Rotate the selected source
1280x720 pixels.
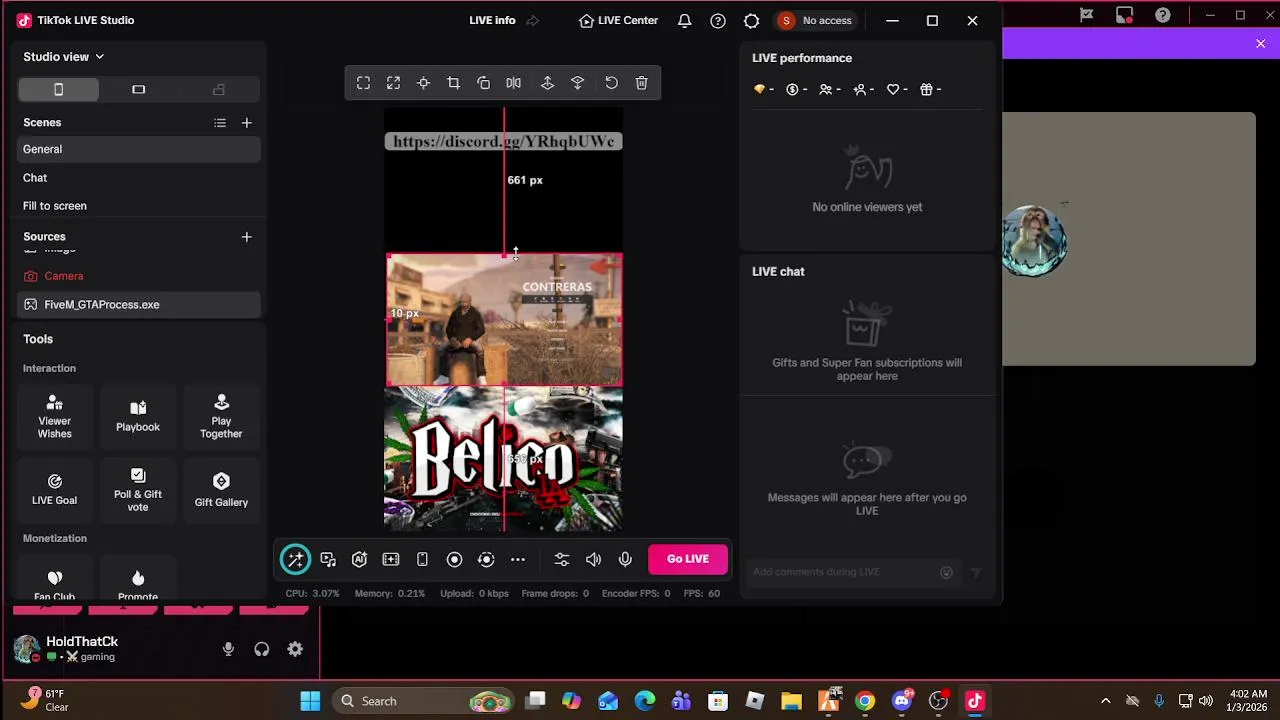point(484,83)
